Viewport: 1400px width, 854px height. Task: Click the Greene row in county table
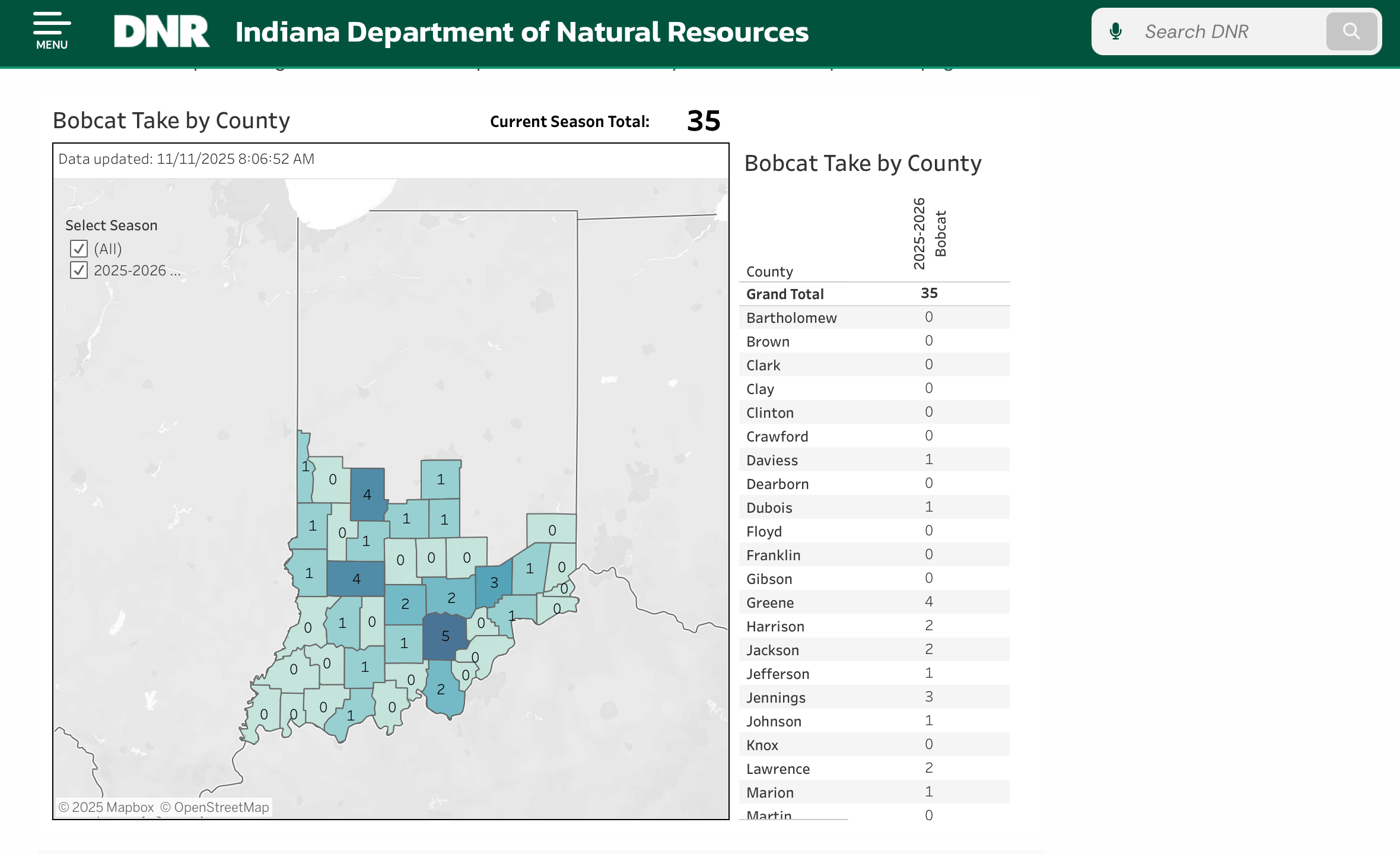[770, 602]
